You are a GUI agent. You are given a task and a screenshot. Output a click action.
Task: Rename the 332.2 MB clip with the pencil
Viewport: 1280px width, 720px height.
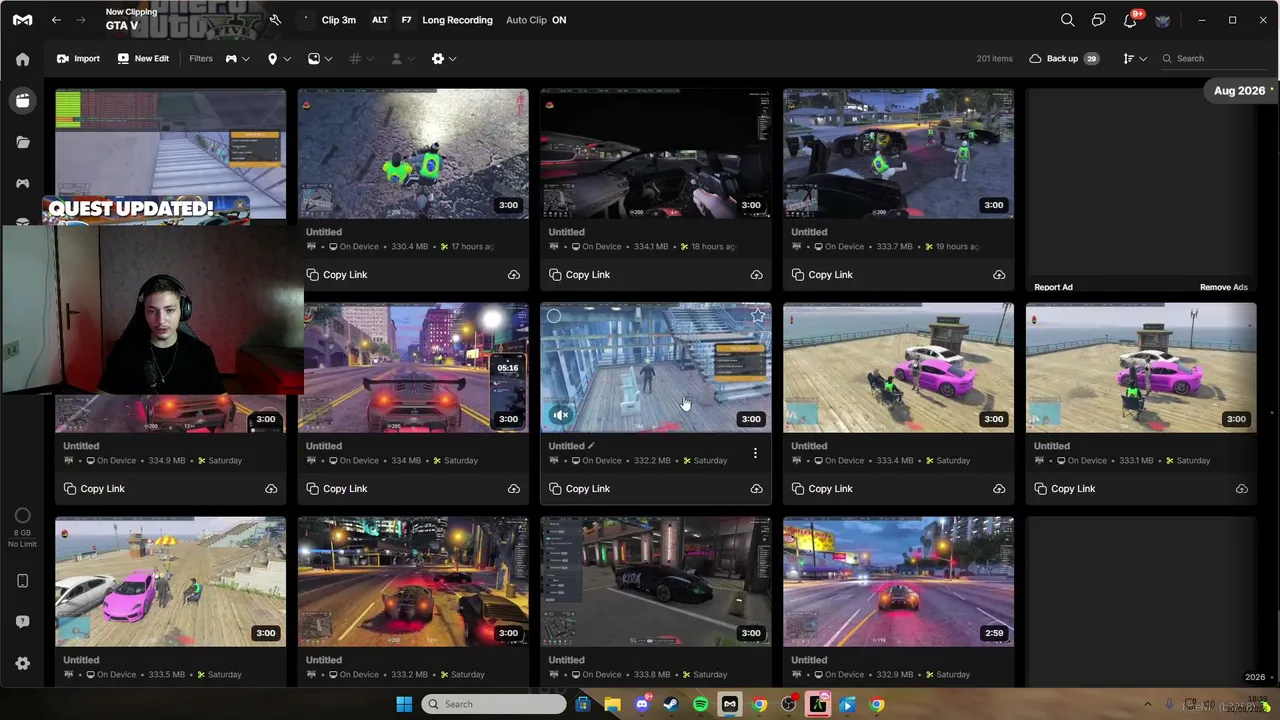coord(591,446)
